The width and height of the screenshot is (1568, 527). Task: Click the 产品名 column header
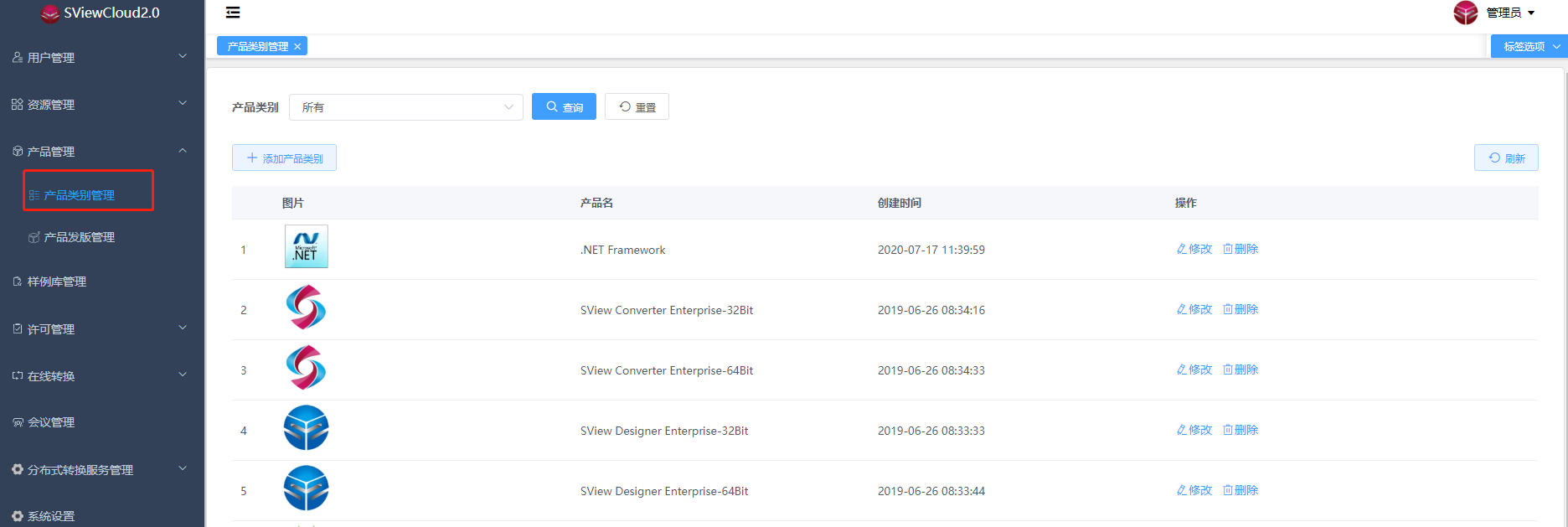click(x=596, y=203)
